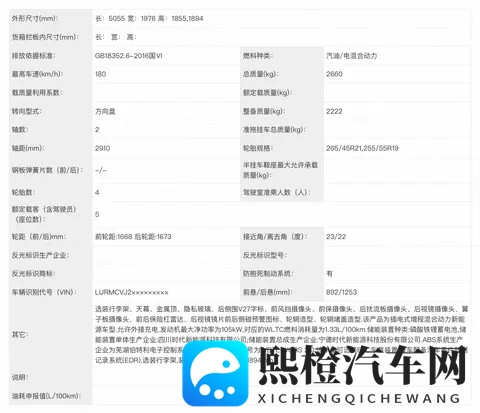The width and height of the screenshot is (480, 413).
Task: Select the value 4 in the 轮胎数 row
Action: 97,192
